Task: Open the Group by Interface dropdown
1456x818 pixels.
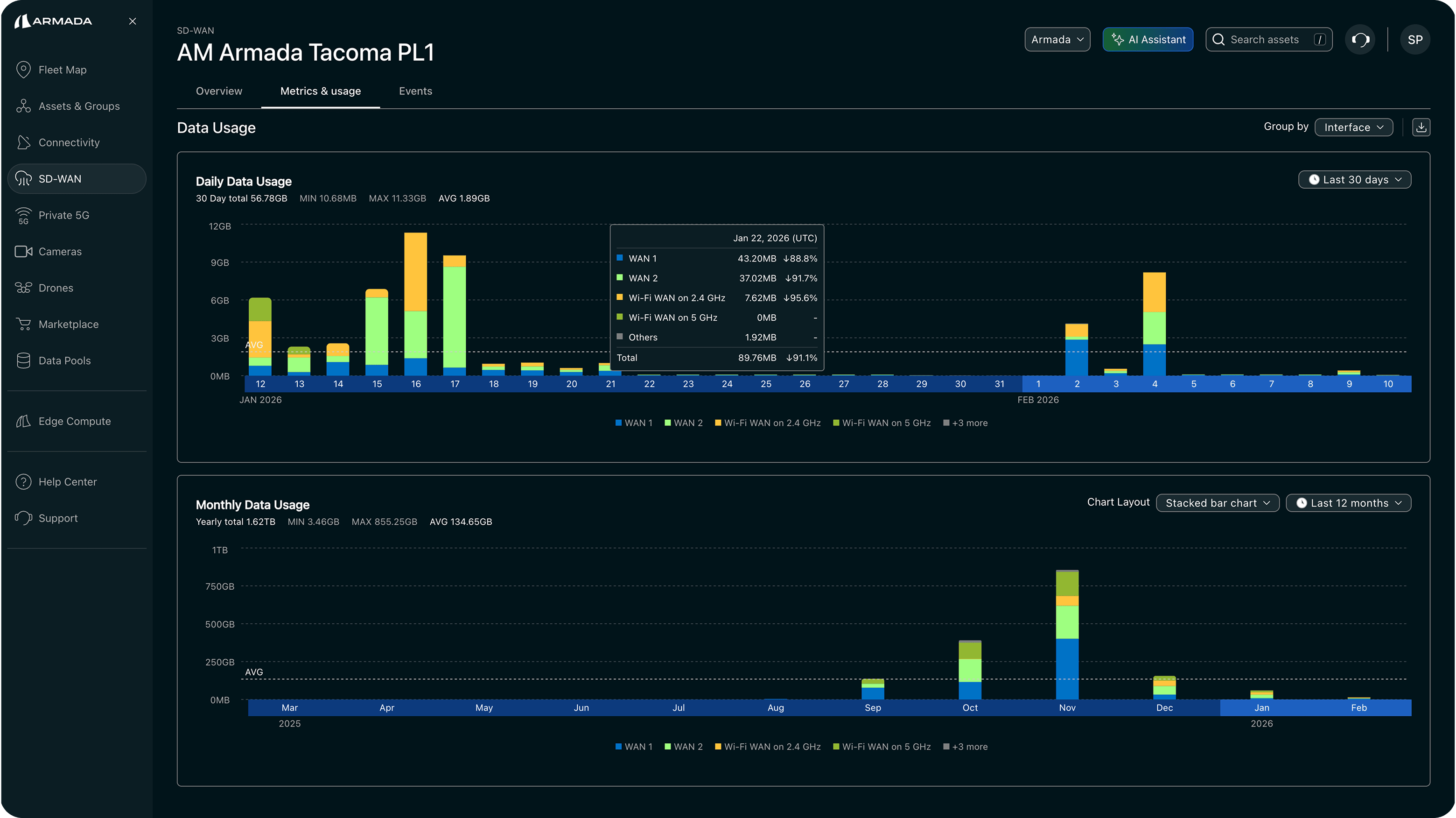Action: tap(1354, 127)
